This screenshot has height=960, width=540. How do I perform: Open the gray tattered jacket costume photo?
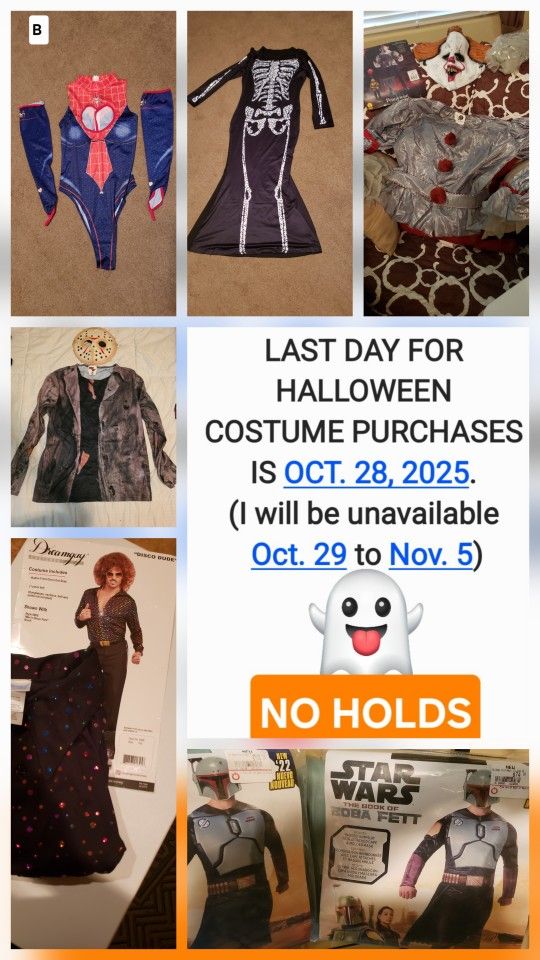[93, 427]
